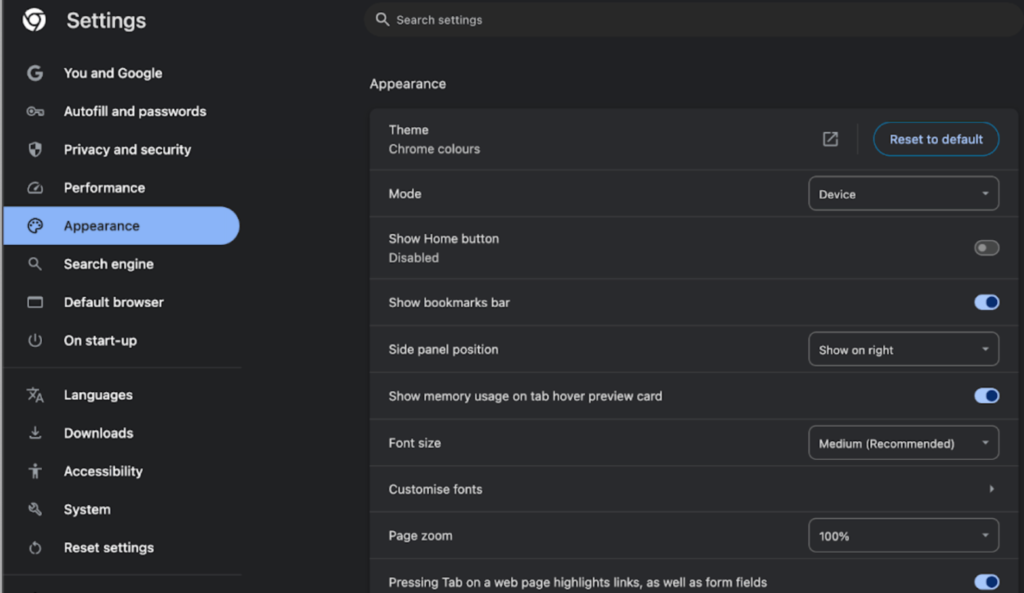Click the magnifier icon beside Search engine
This screenshot has height=593, width=1024.
[35, 264]
